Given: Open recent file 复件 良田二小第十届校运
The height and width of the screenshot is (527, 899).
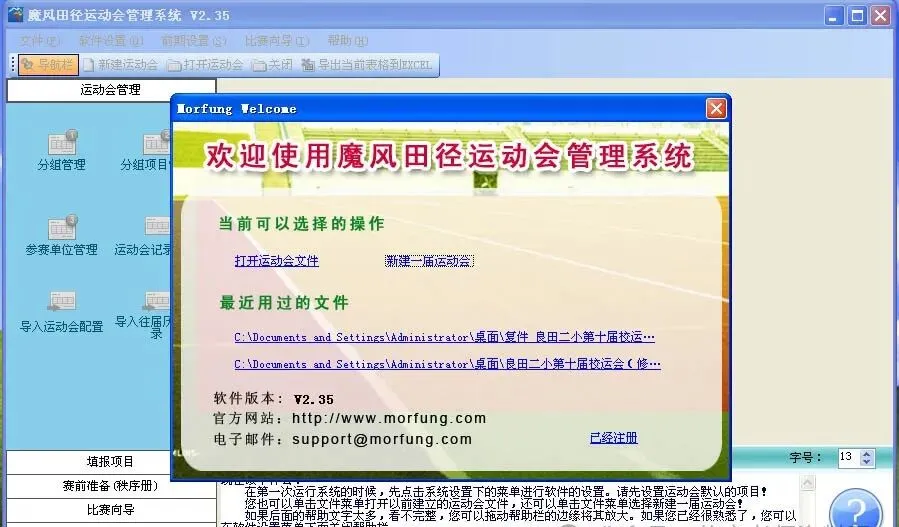Looking at the screenshot, I should point(444,337).
